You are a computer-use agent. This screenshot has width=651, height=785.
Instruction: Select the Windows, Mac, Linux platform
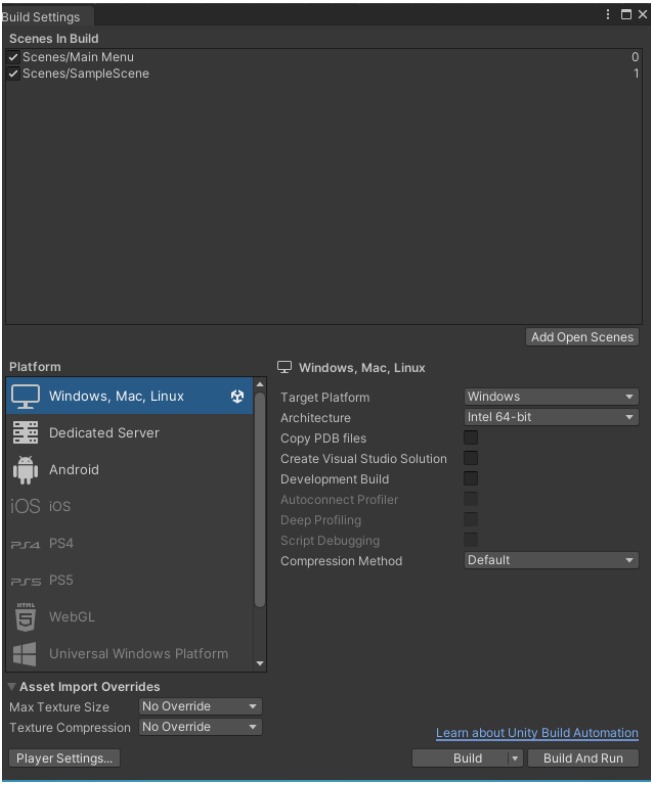coord(129,397)
